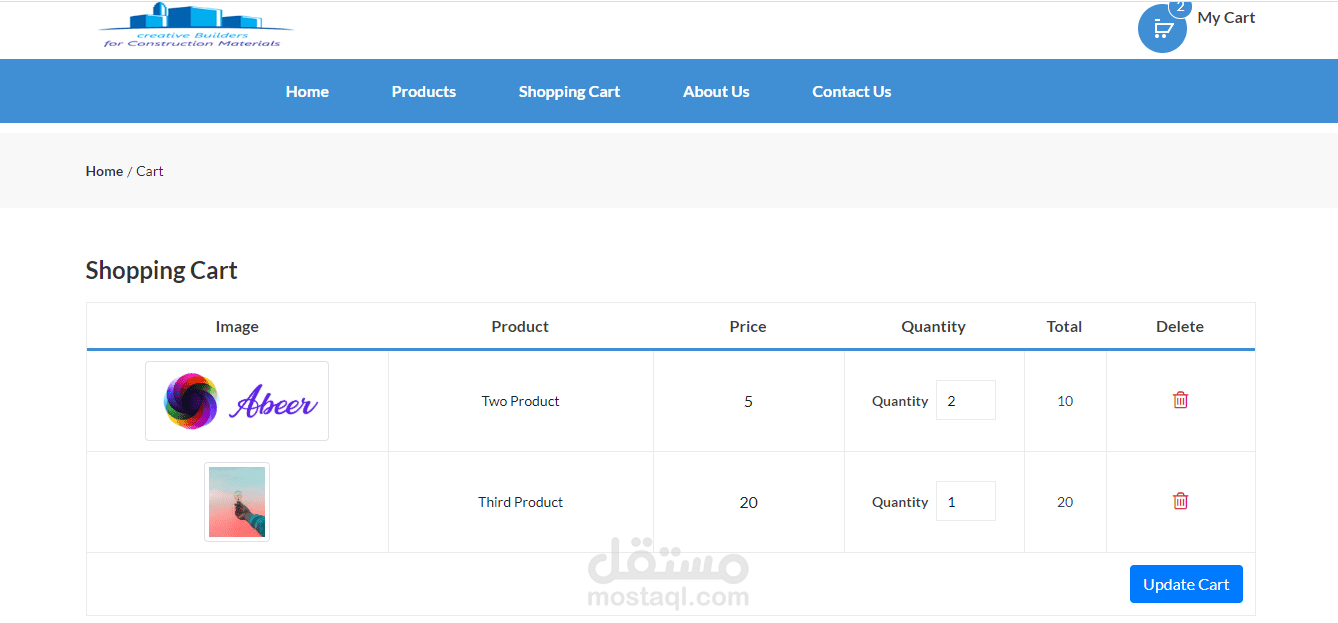This screenshot has height=623, width=1338.
Task: Click the cart item count badge
Action: click(x=1180, y=7)
